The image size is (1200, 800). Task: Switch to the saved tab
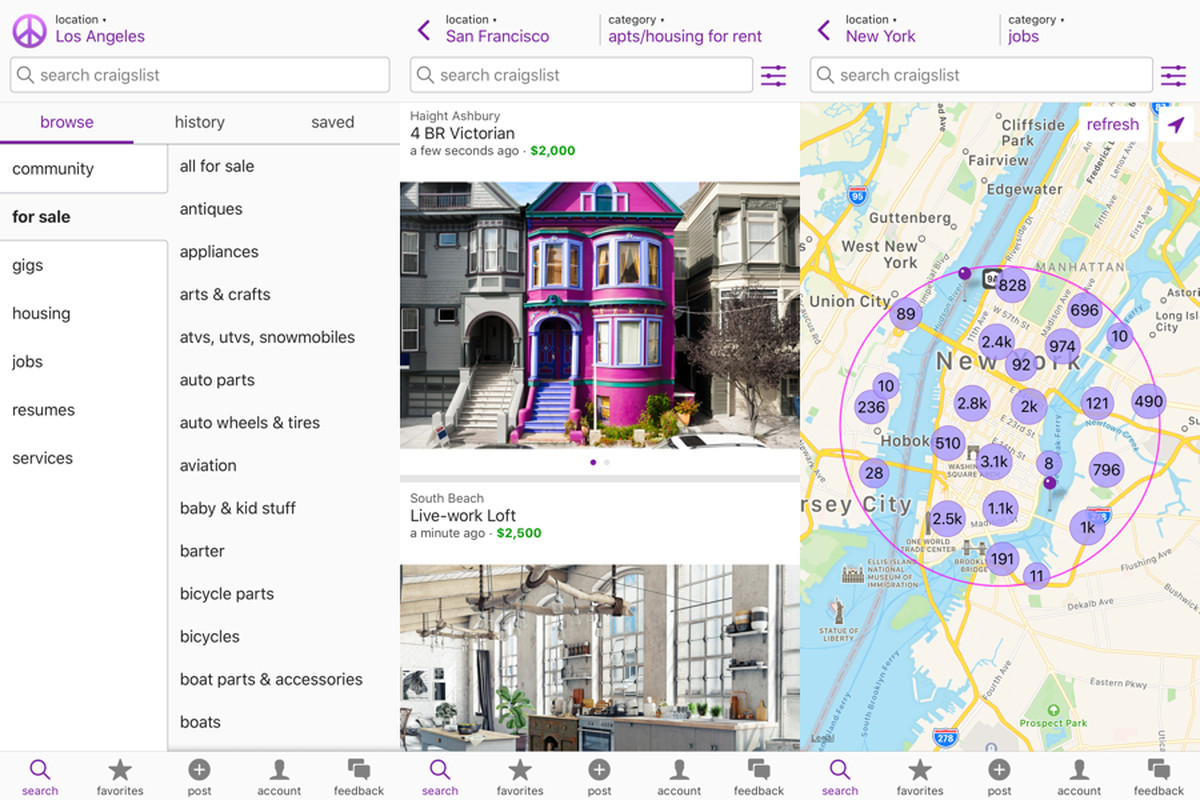click(333, 122)
